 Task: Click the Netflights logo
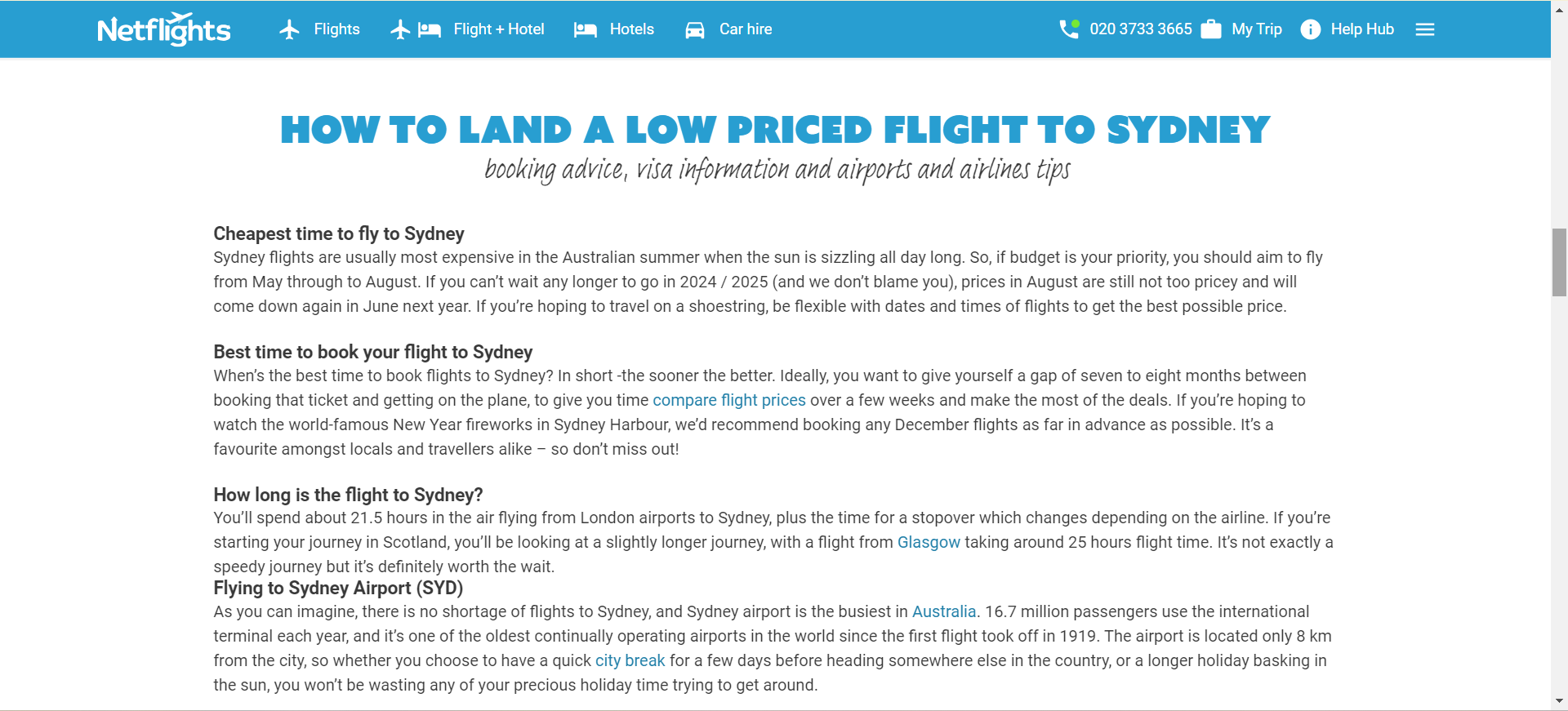pyautogui.click(x=164, y=29)
